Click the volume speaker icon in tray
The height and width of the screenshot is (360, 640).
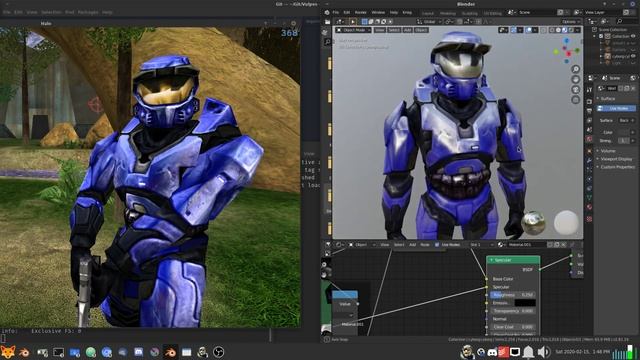click(x=543, y=352)
